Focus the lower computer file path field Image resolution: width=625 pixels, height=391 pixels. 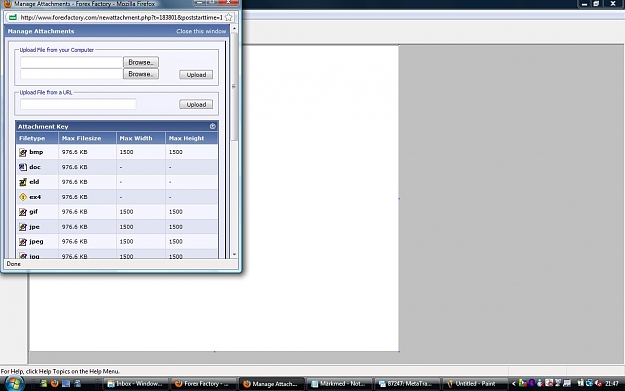tap(71, 74)
